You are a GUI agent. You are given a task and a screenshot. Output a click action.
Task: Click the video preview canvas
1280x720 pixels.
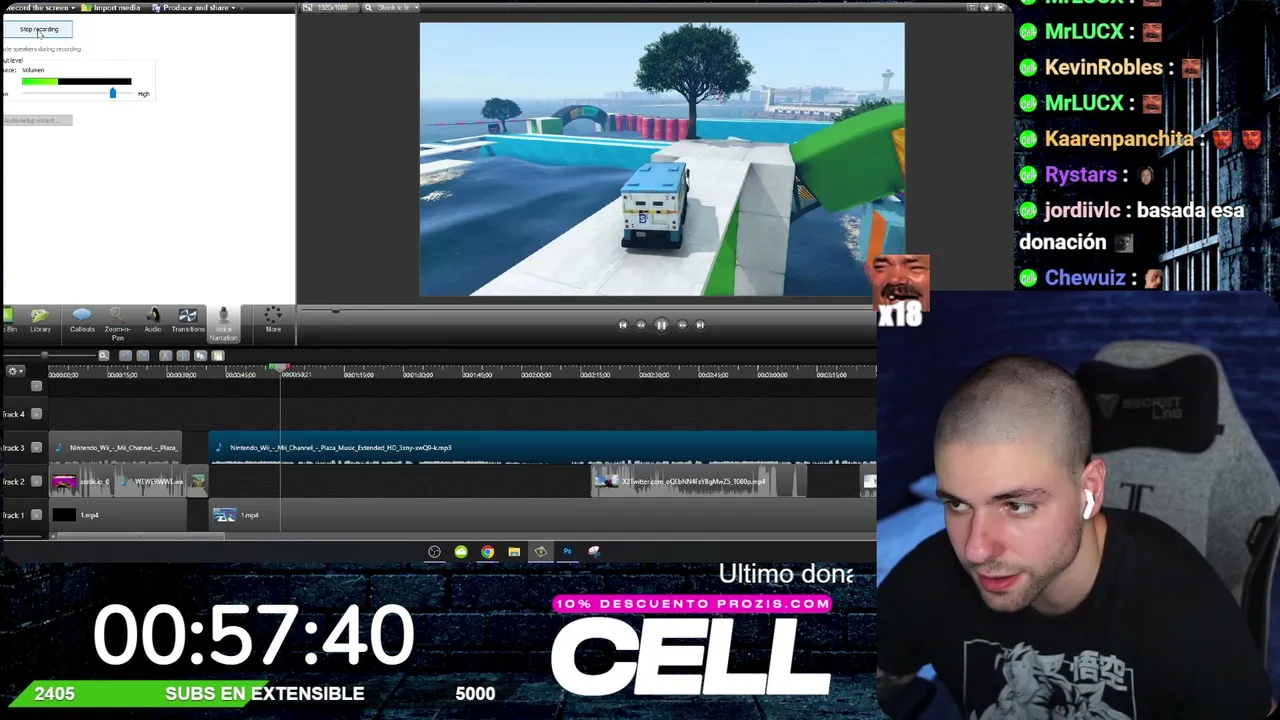pos(662,159)
